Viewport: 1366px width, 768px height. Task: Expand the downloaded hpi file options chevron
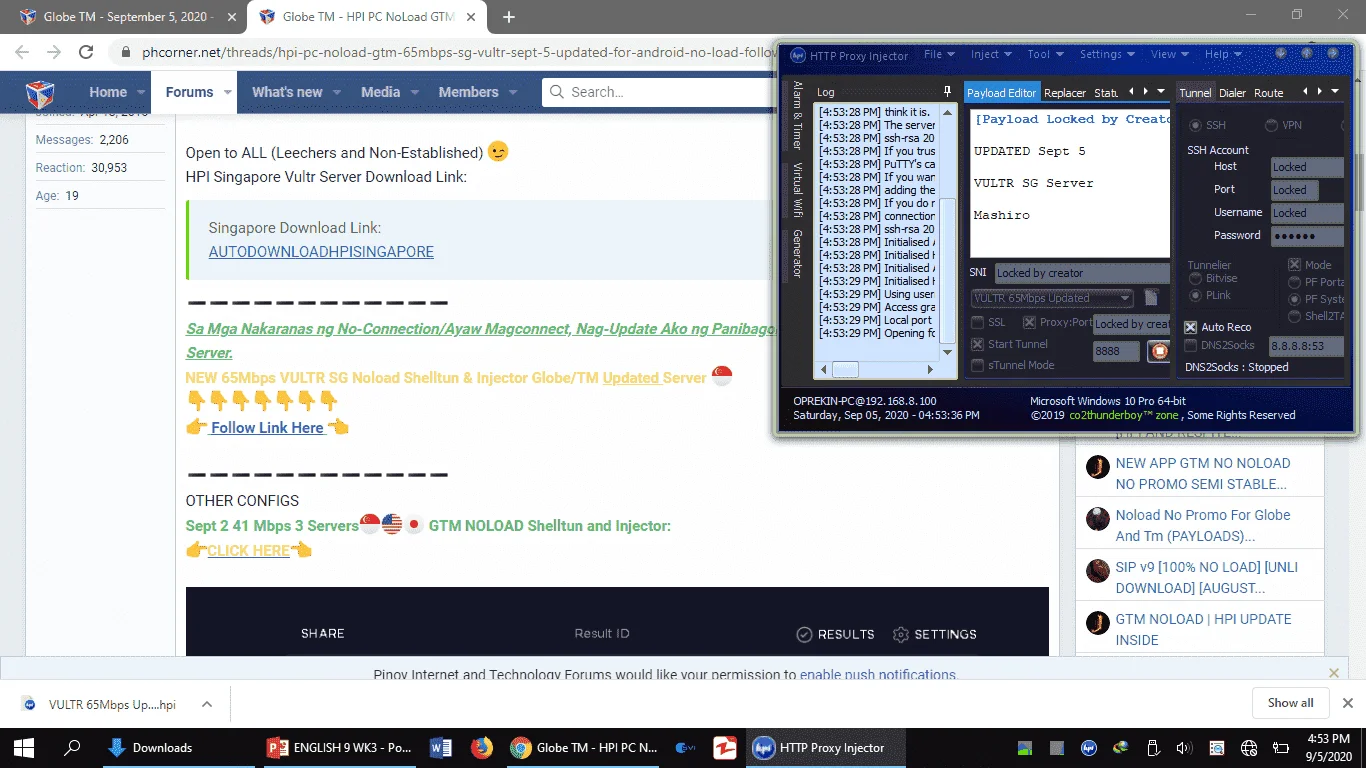coord(207,703)
